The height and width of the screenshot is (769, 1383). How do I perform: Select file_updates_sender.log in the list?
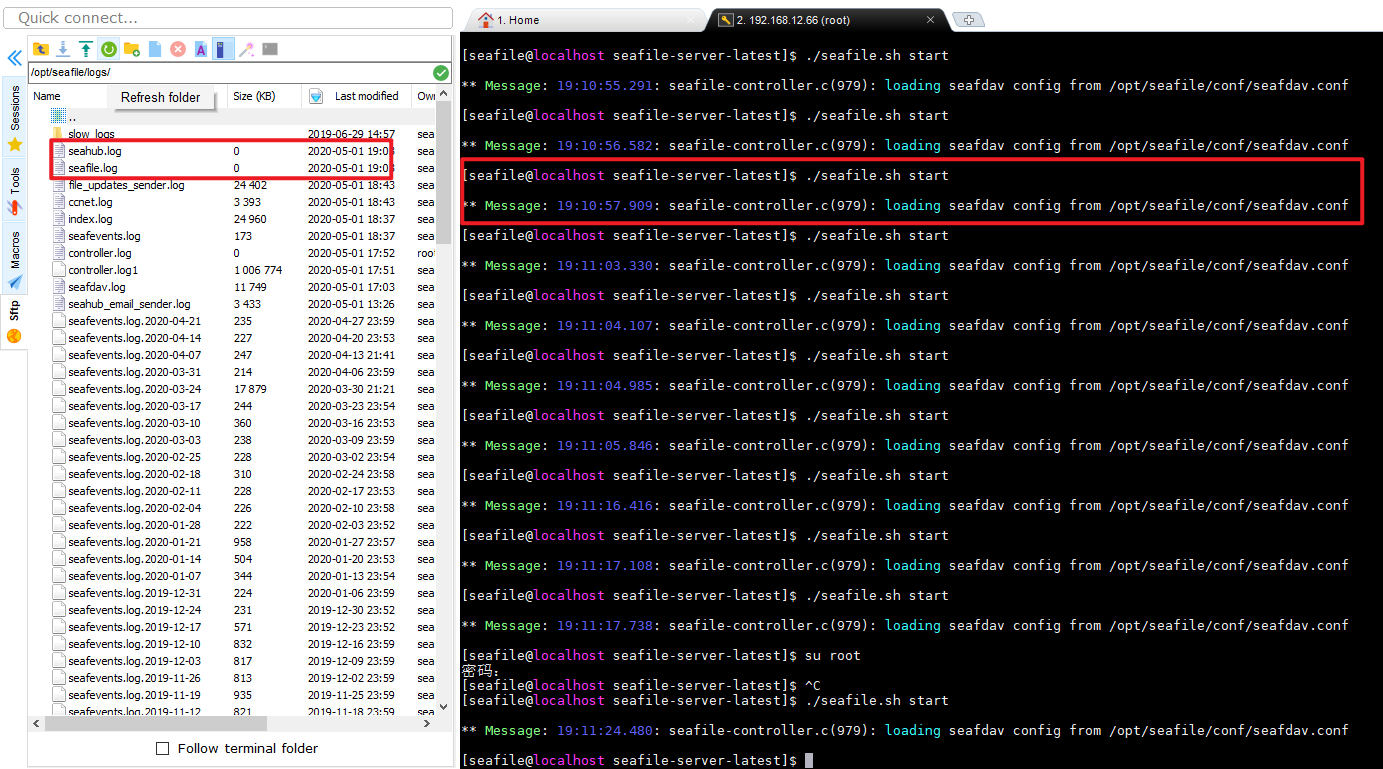coord(126,185)
